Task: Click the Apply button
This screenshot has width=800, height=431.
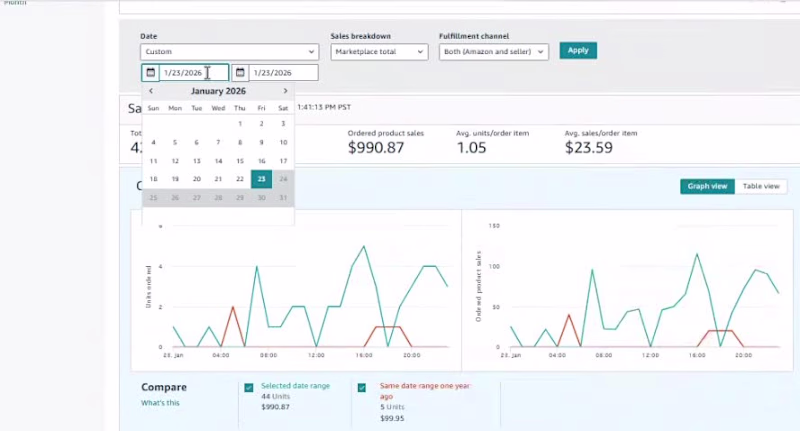Action: tap(578, 50)
